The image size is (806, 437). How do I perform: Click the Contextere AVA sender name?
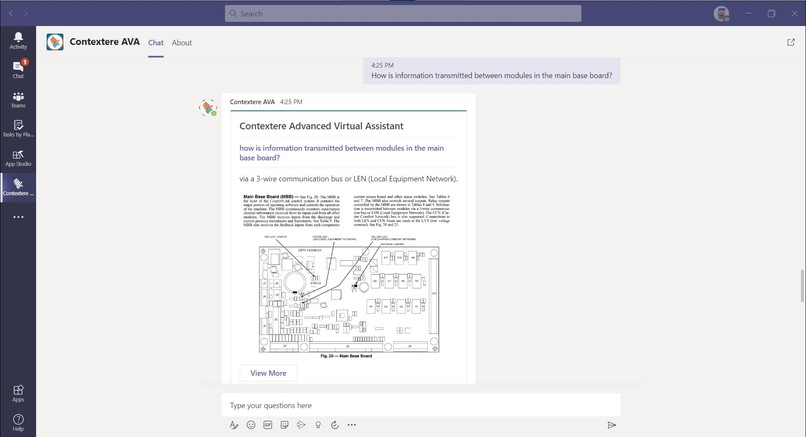pyautogui.click(x=252, y=102)
